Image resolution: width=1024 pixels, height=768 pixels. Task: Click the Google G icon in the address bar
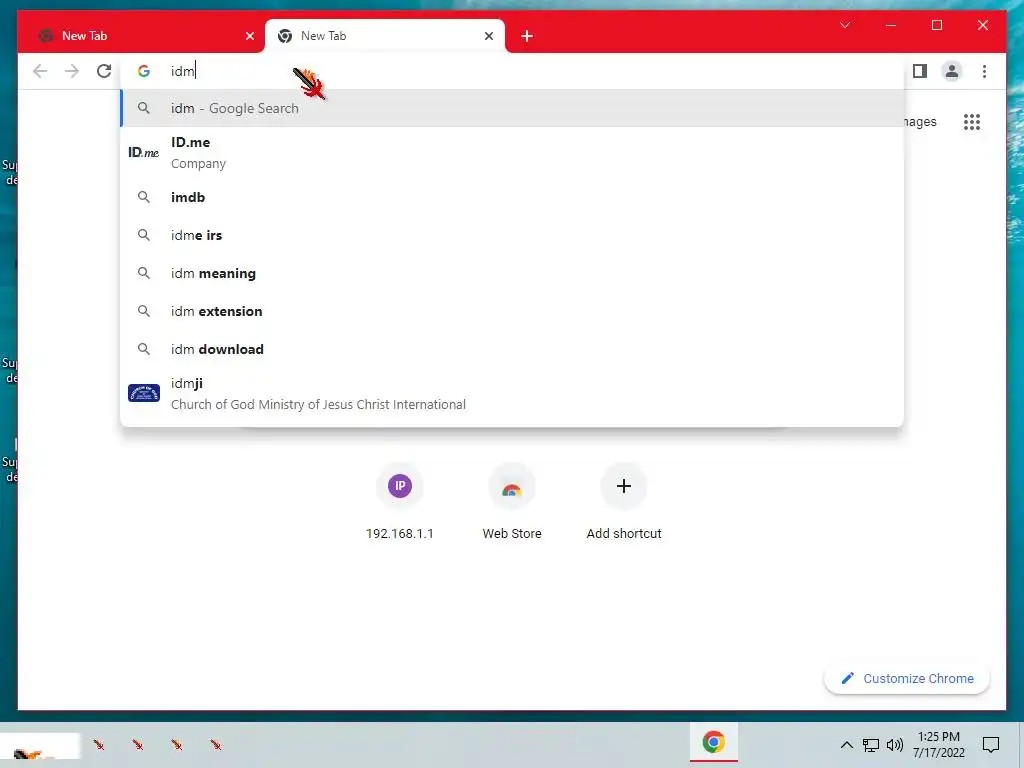pos(144,71)
